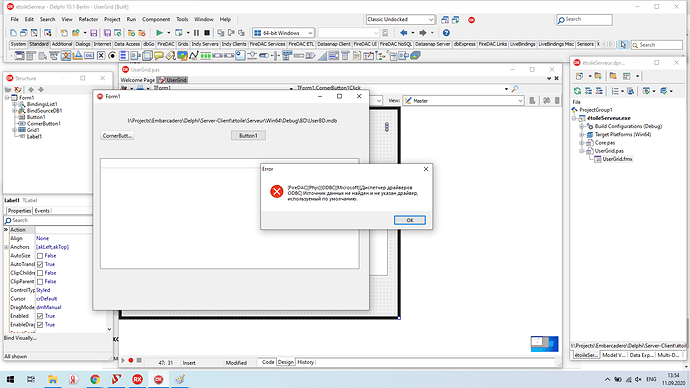Viewport: 690px width, 388px height.
Task: Open the 64-bit Windows platform dropdown
Action: 283,33
